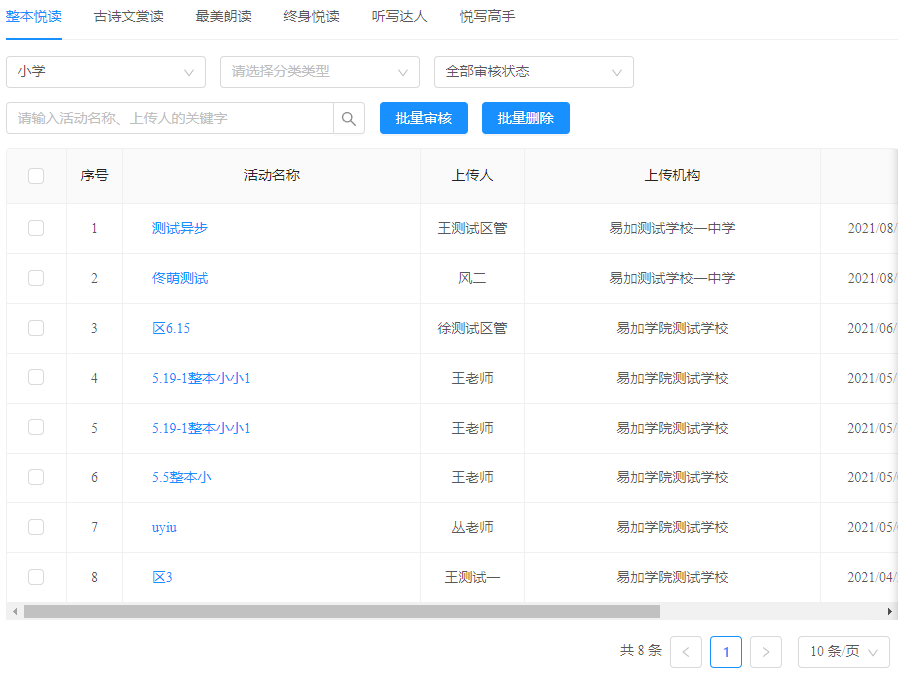Click the 批量审核 button
Image resolution: width=903 pixels, height=677 pixels.
424,118
